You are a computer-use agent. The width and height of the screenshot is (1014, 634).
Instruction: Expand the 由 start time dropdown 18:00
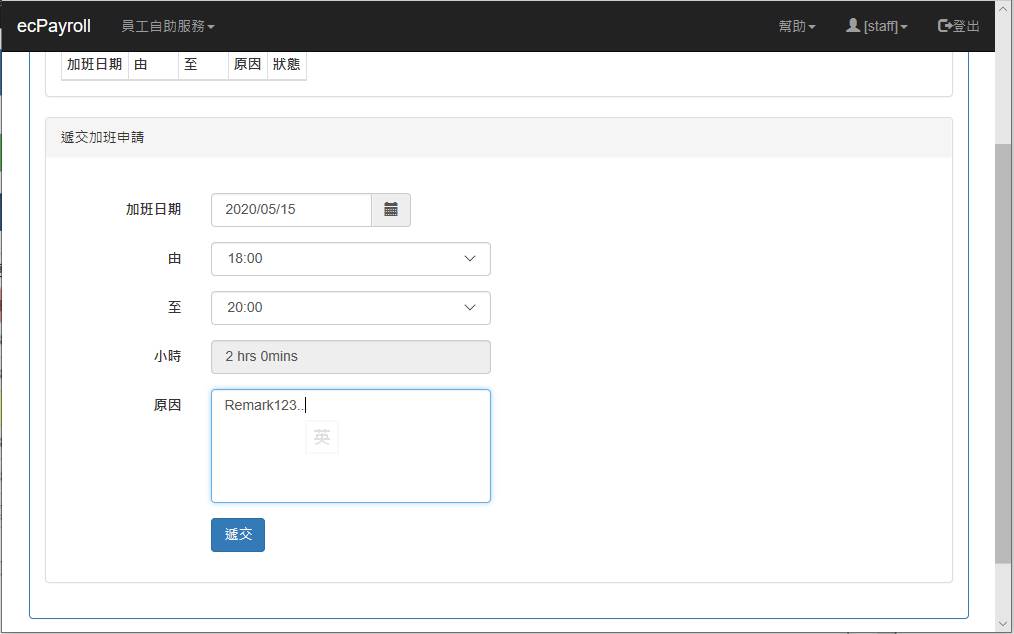click(351, 259)
